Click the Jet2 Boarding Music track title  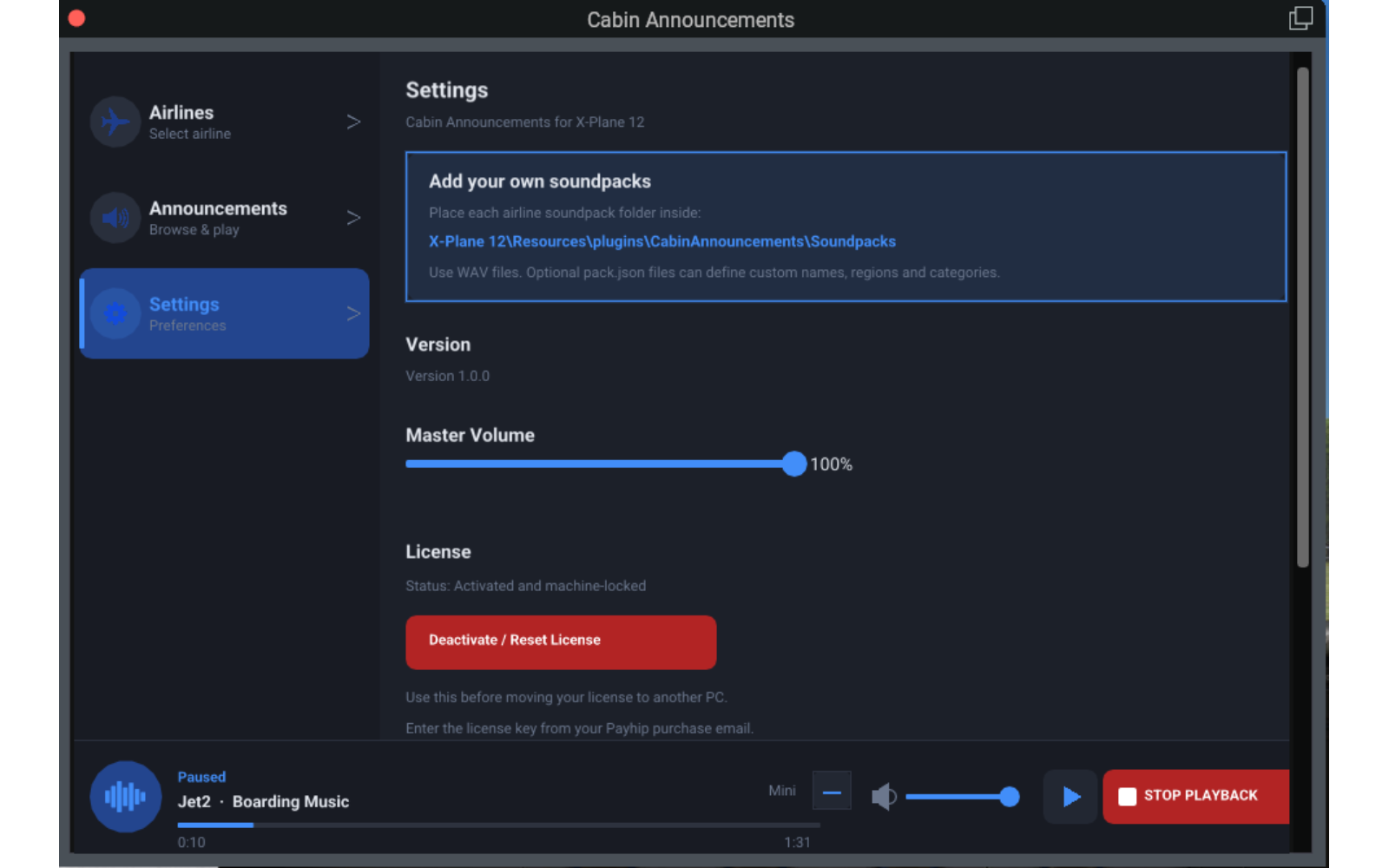[263, 802]
